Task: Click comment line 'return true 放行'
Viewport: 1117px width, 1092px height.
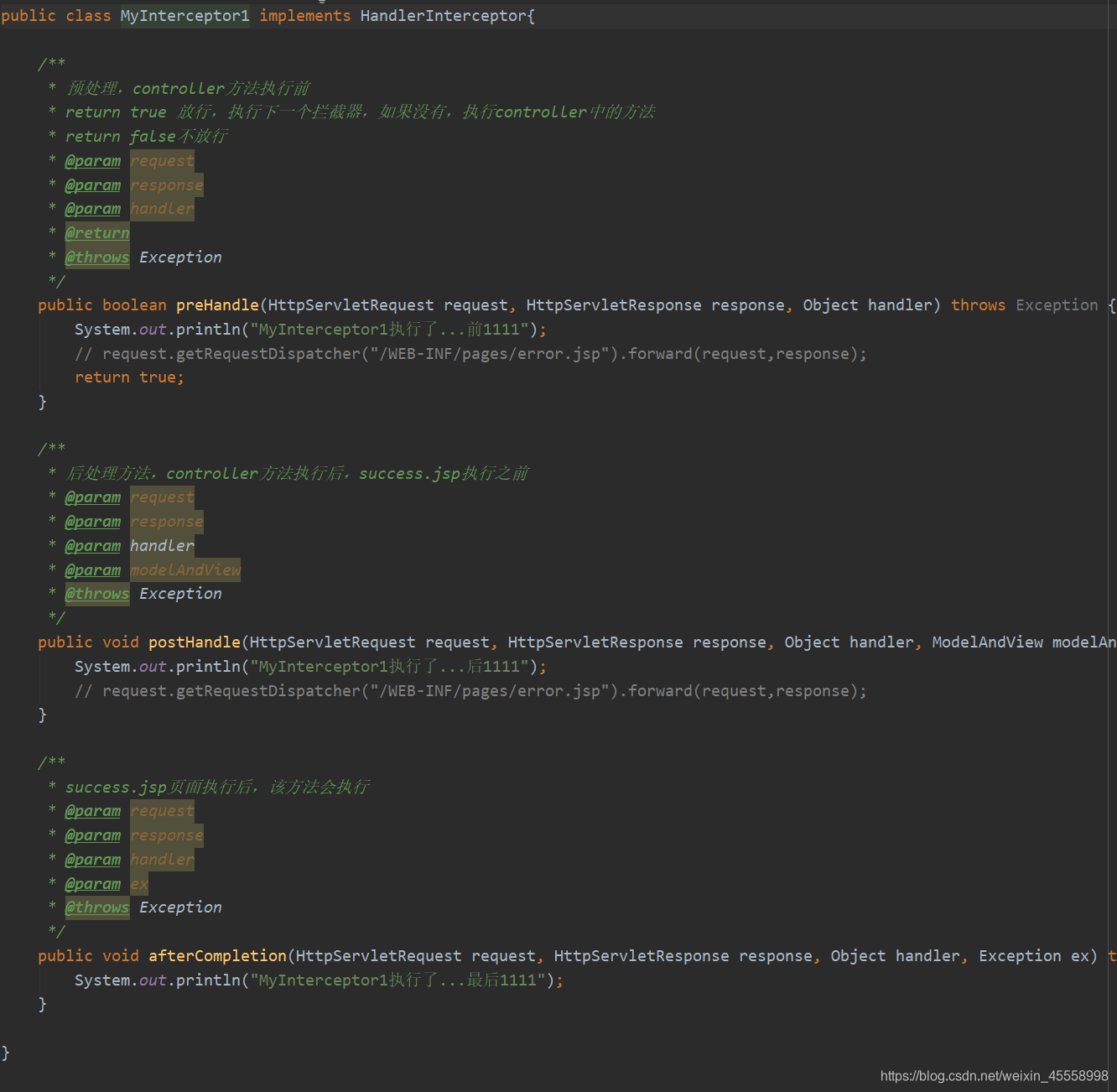Action: [361, 112]
